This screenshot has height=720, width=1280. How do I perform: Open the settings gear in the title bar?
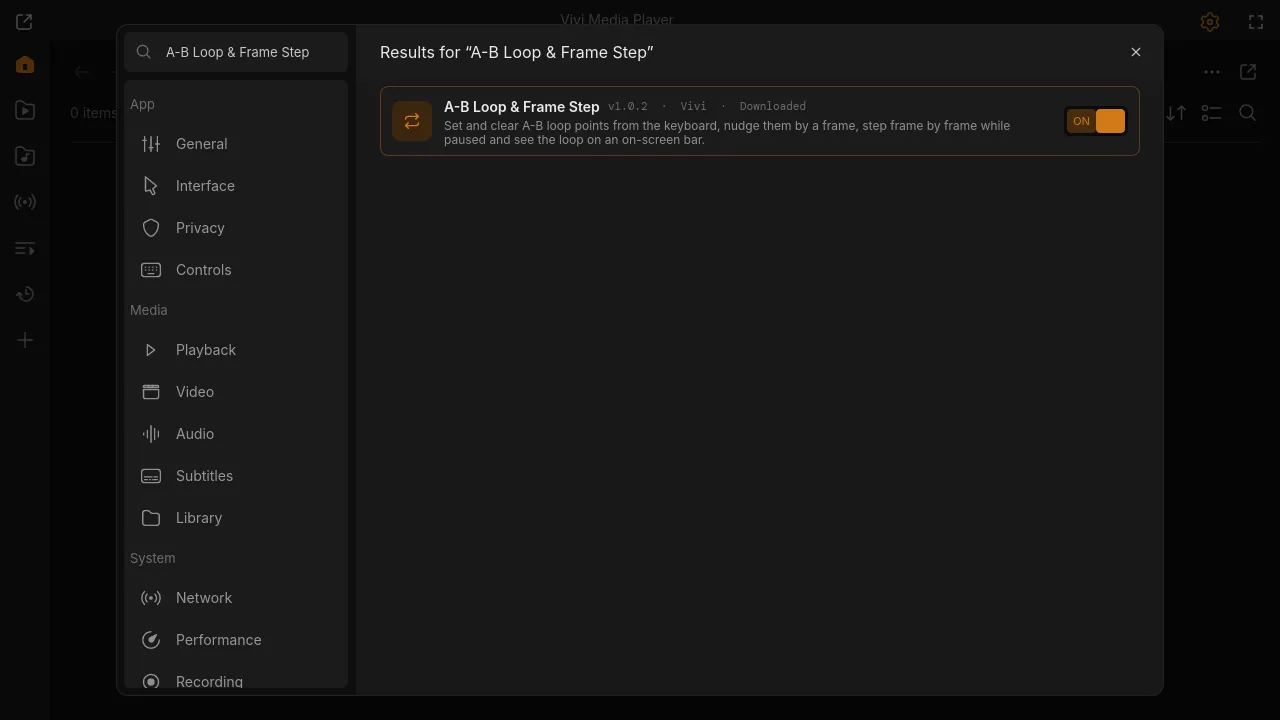pos(1210,21)
